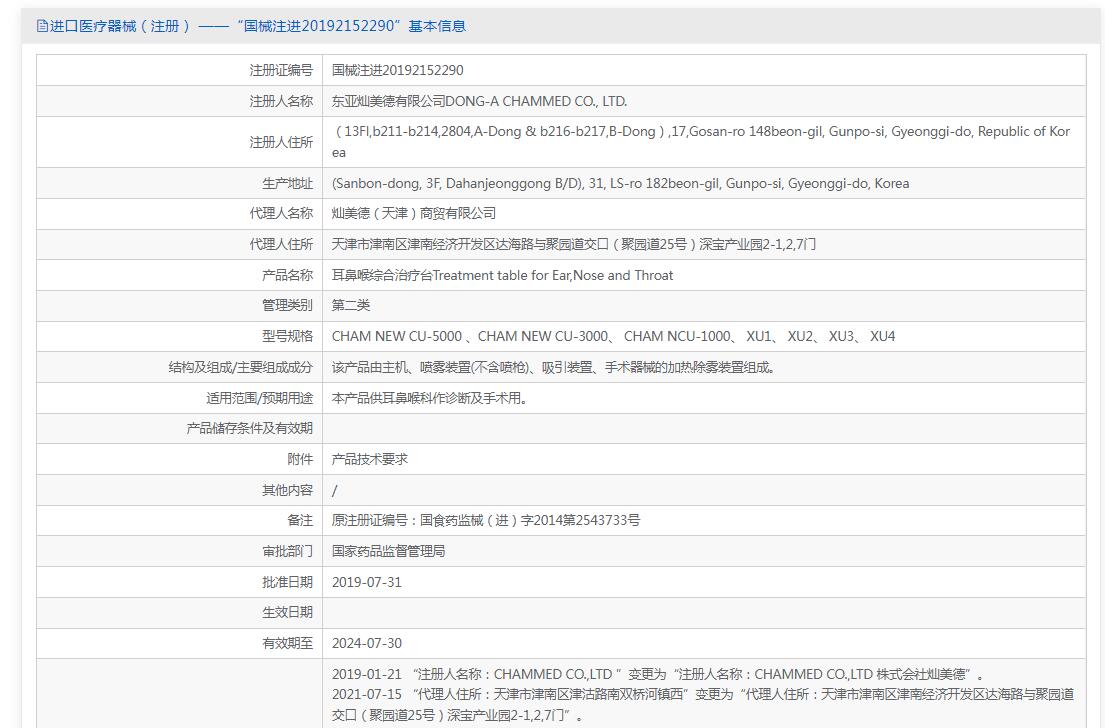The width and height of the screenshot is (1105, 728).
Task: Click the registration number value 国械注进20192152290
Action: coord(397,70)
